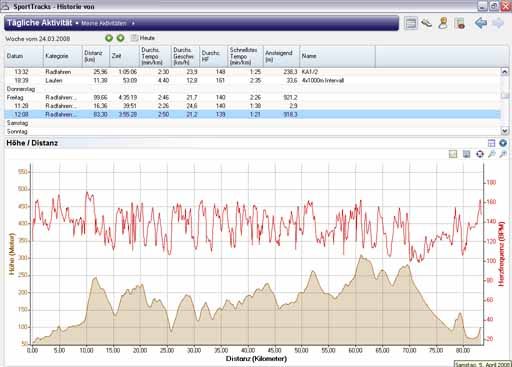
Task: Jump to previous week with first green arrow
Action: (x=109, y=38)
